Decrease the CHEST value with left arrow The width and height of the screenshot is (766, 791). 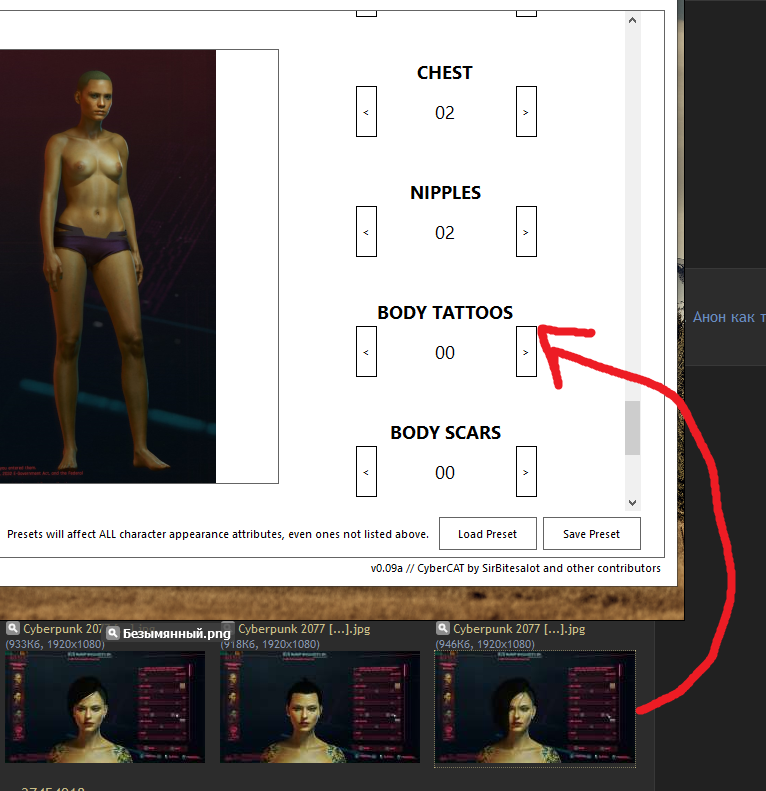[366, 111]
